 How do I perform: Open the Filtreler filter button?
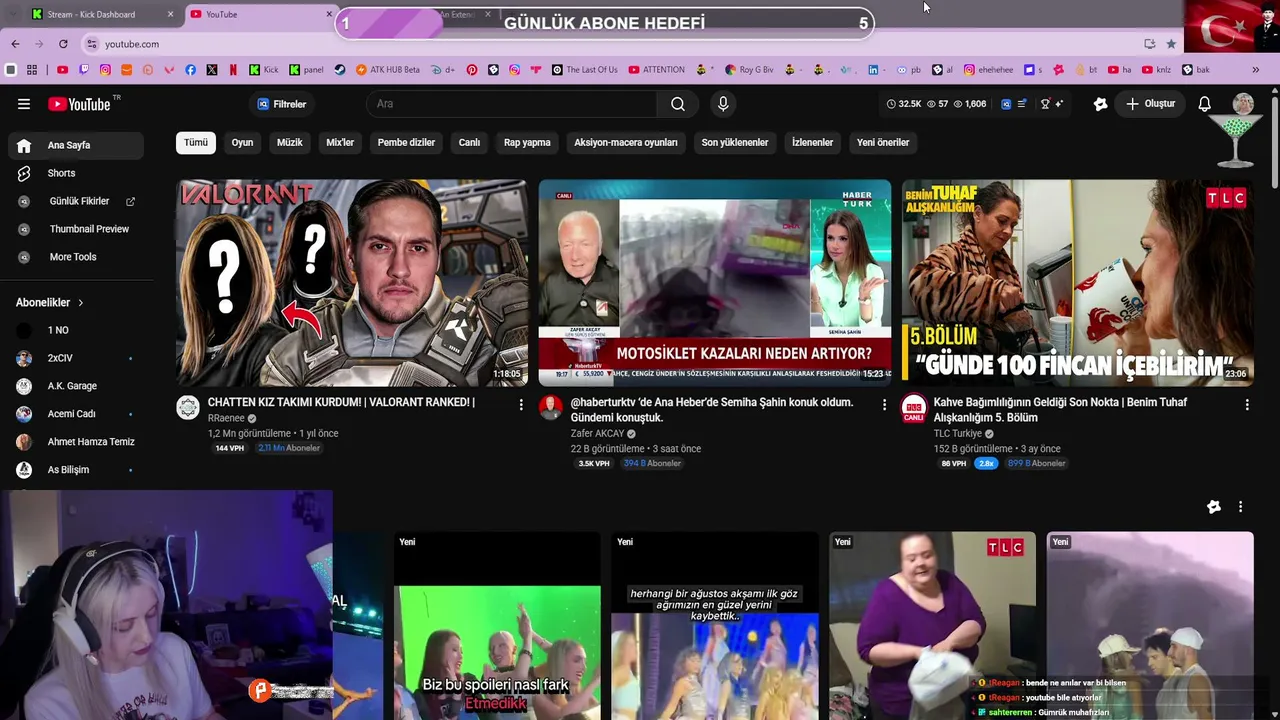[x=281, y=104]
